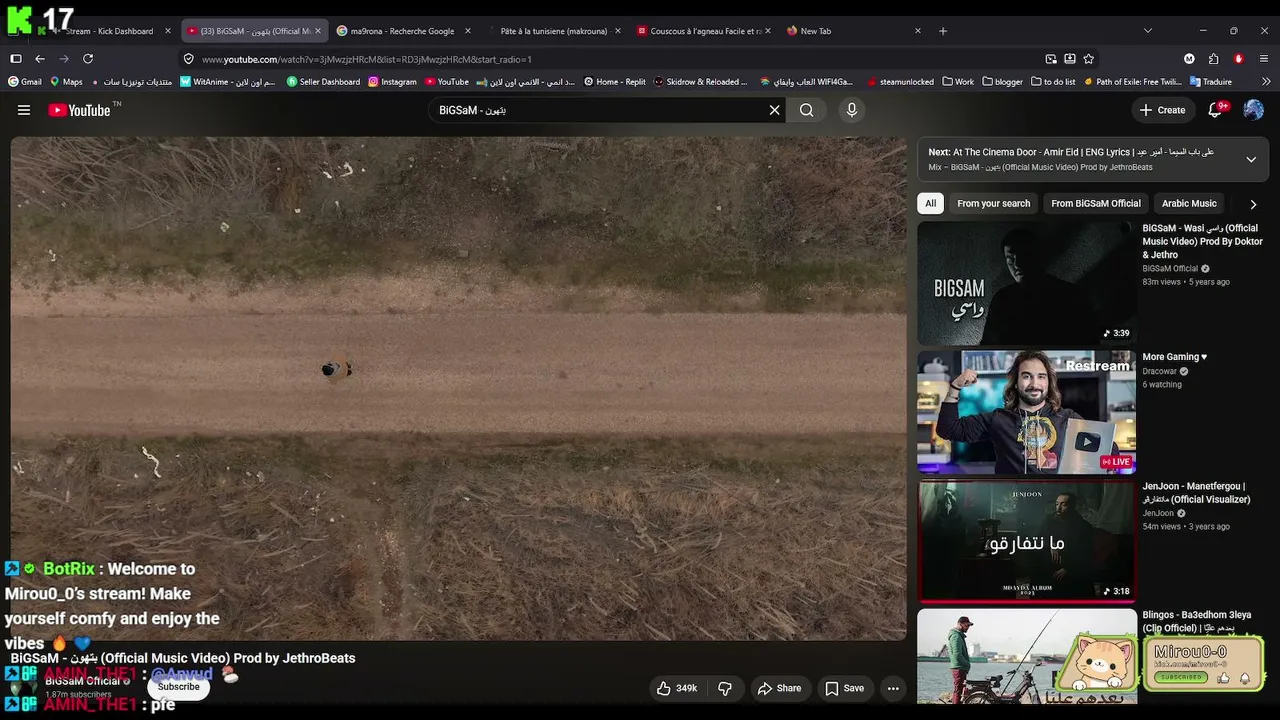The image size is (1280, 720).
Task: Show the site security shield info
Action: point(189,59)
